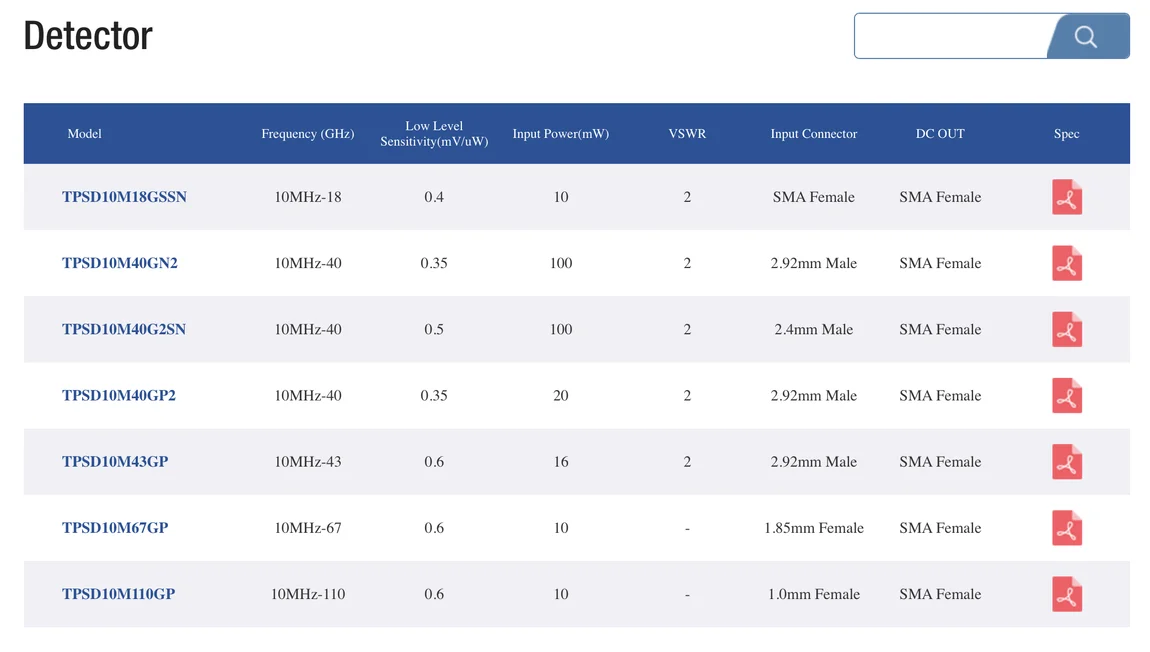
Task: Click the TPSD10M43GP model name
Action: coord(115,461)
